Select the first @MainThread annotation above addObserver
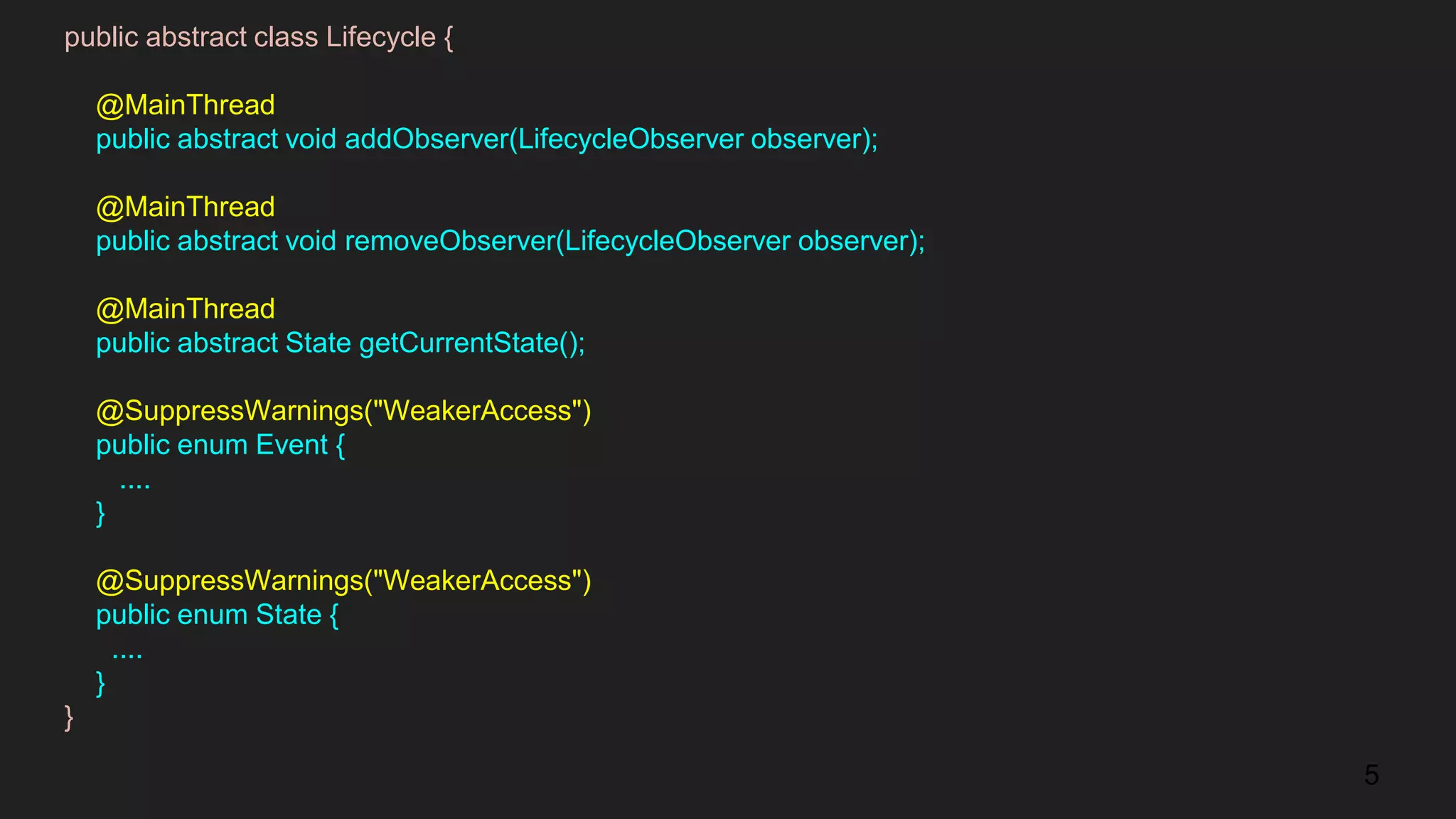 click(x=186, y=105)
